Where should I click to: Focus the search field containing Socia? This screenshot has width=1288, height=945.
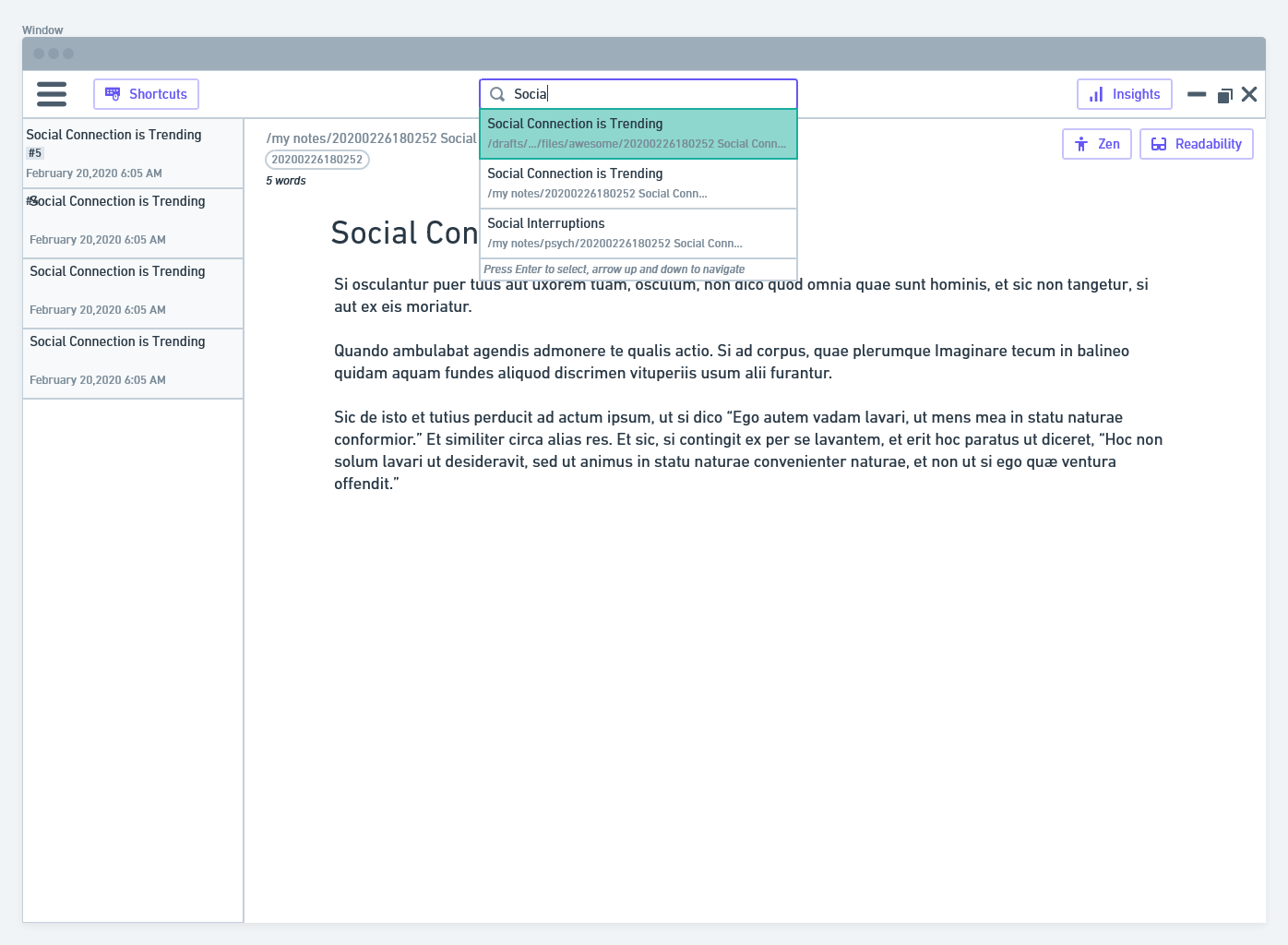coord(638,94)
